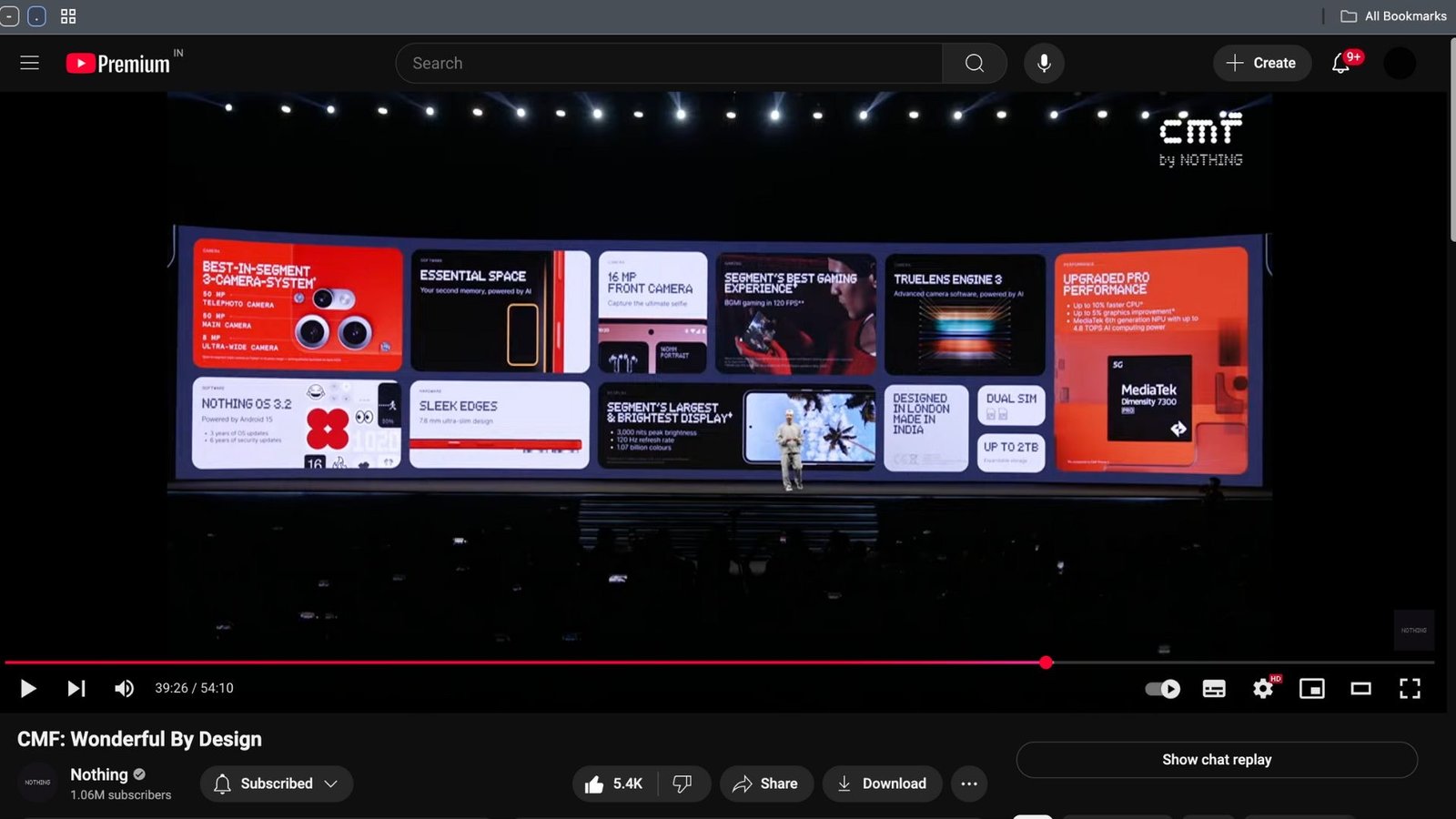Open All Bookmarks folder
The image size is (1456, 819).
pos(1393,15)
